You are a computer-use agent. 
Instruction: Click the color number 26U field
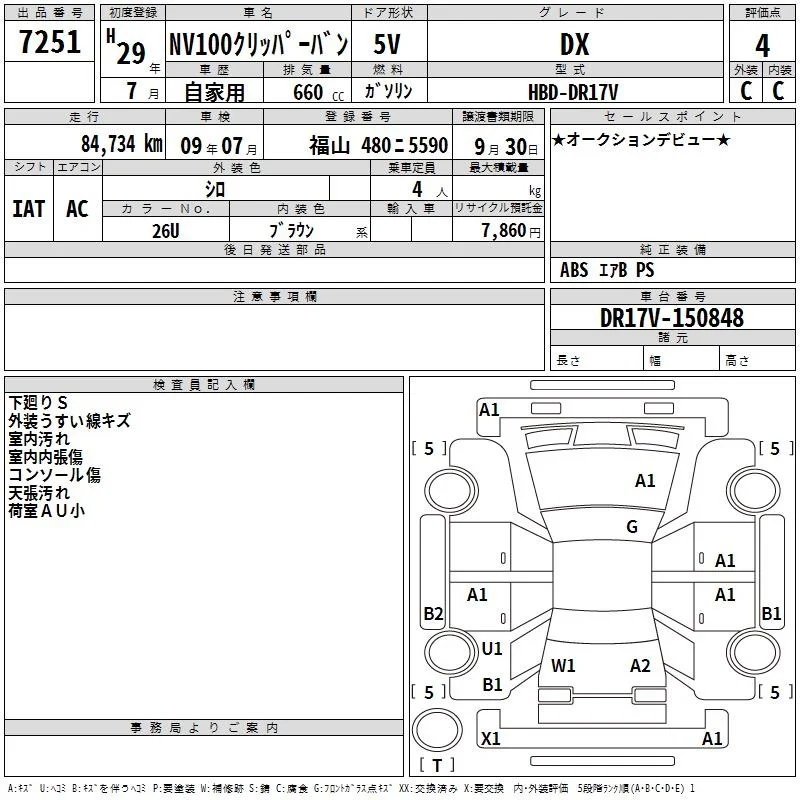pos(166,231)
